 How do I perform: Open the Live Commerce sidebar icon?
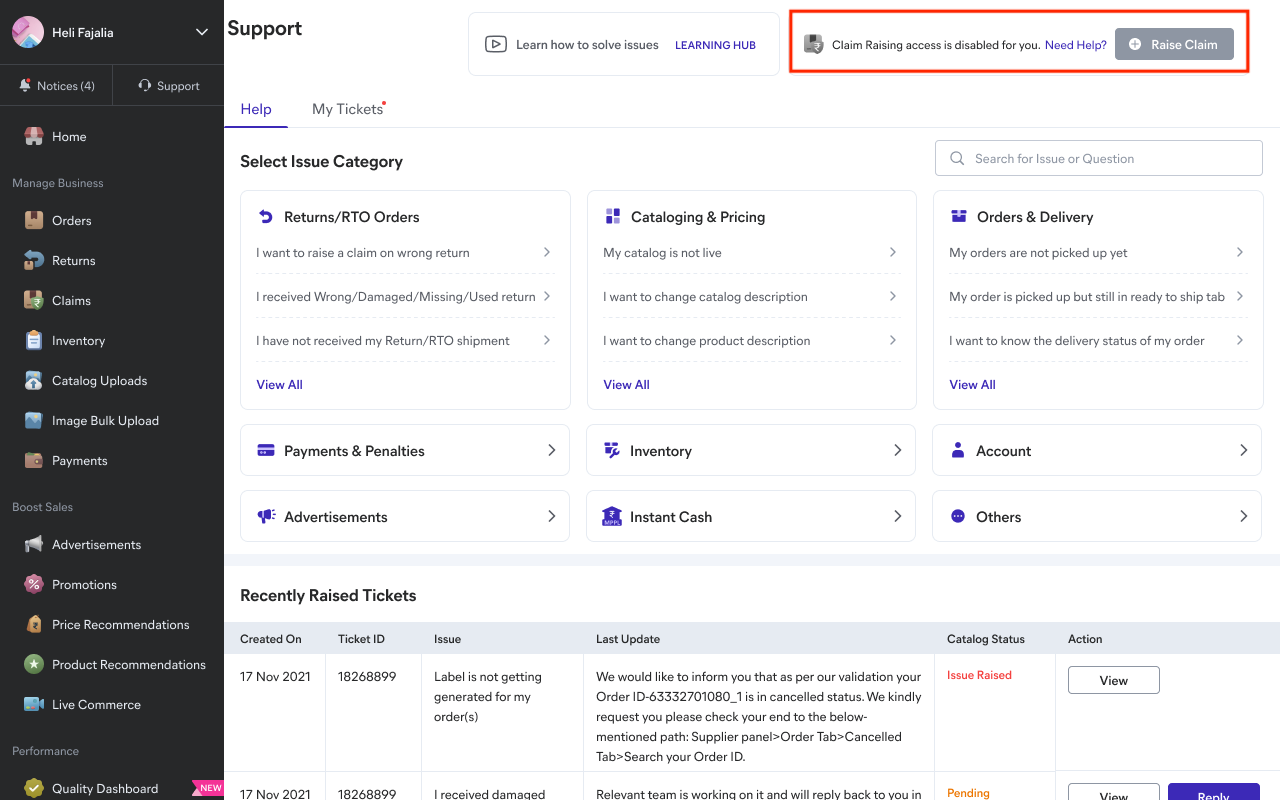click(34, 705)
